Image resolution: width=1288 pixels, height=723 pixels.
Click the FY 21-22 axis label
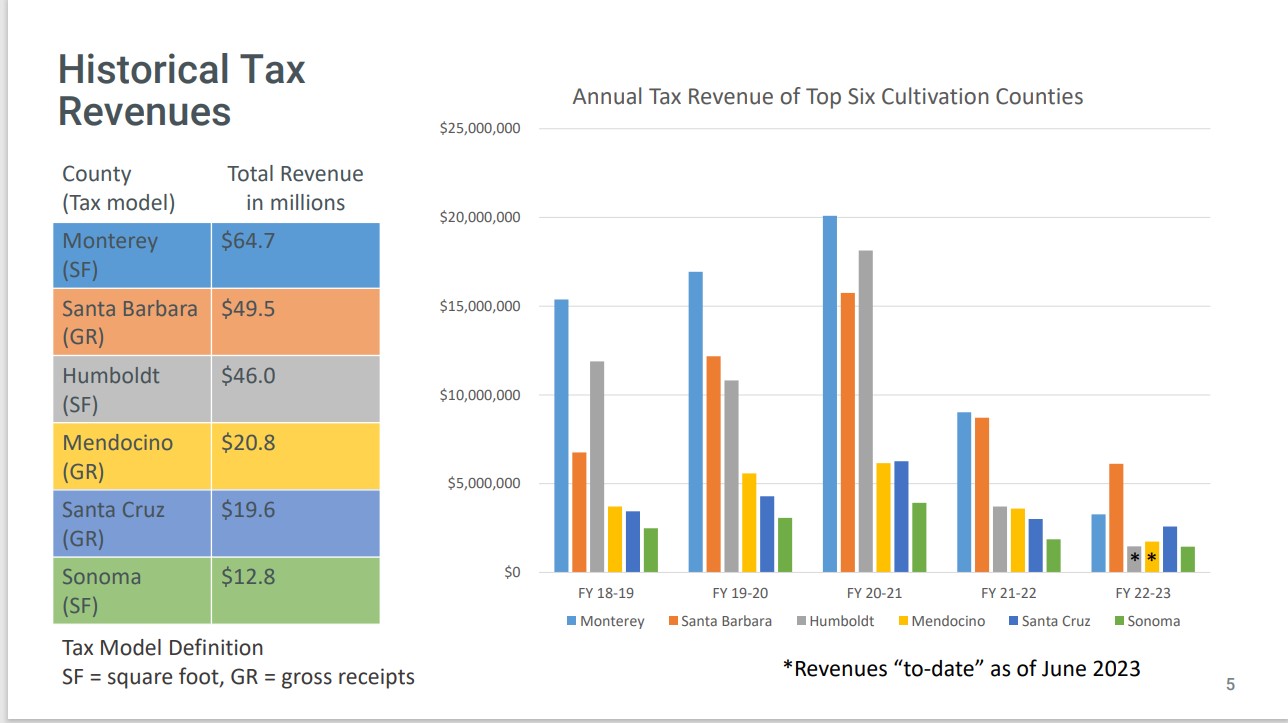point(1008,593)
